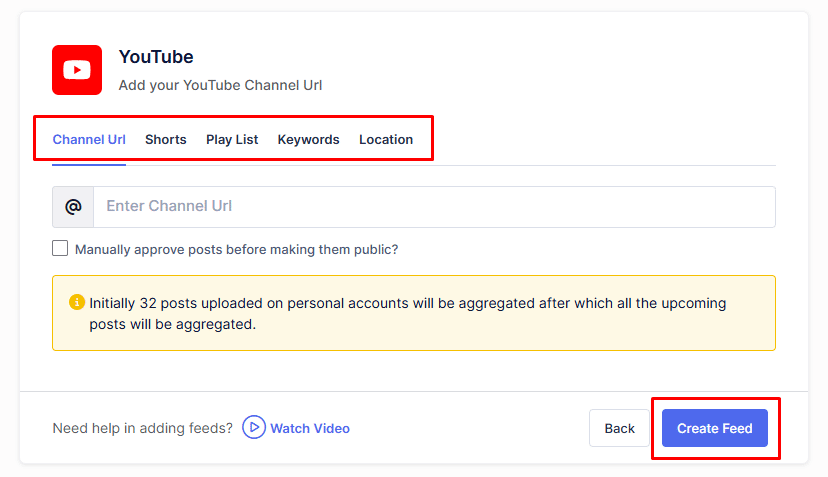Open the Shorts tab
This screenshot has height=477, width=828.
165,140
